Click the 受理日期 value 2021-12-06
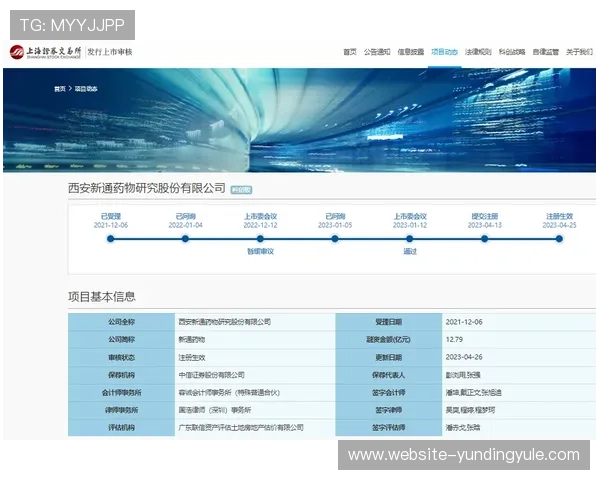 point(464,322)
